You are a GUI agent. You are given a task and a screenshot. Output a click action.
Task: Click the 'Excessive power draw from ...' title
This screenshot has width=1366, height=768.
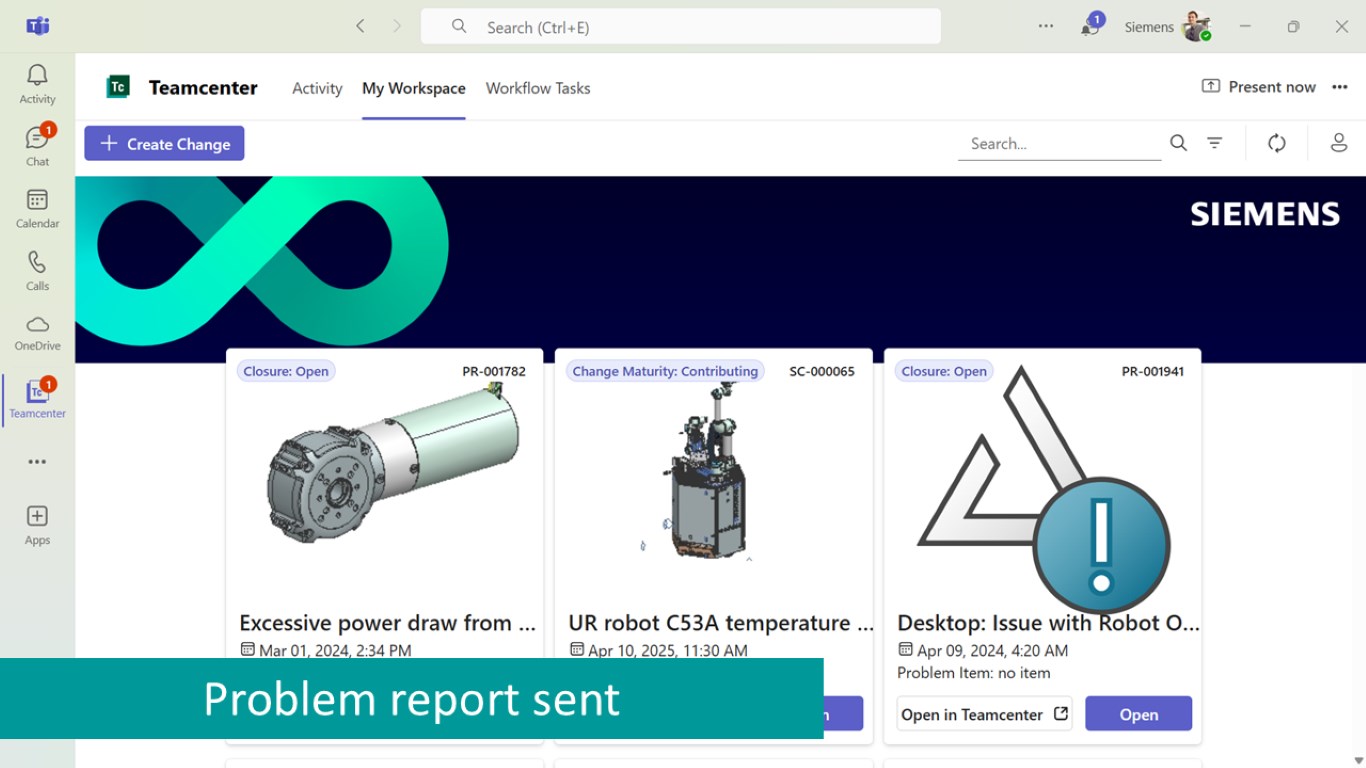388,623
